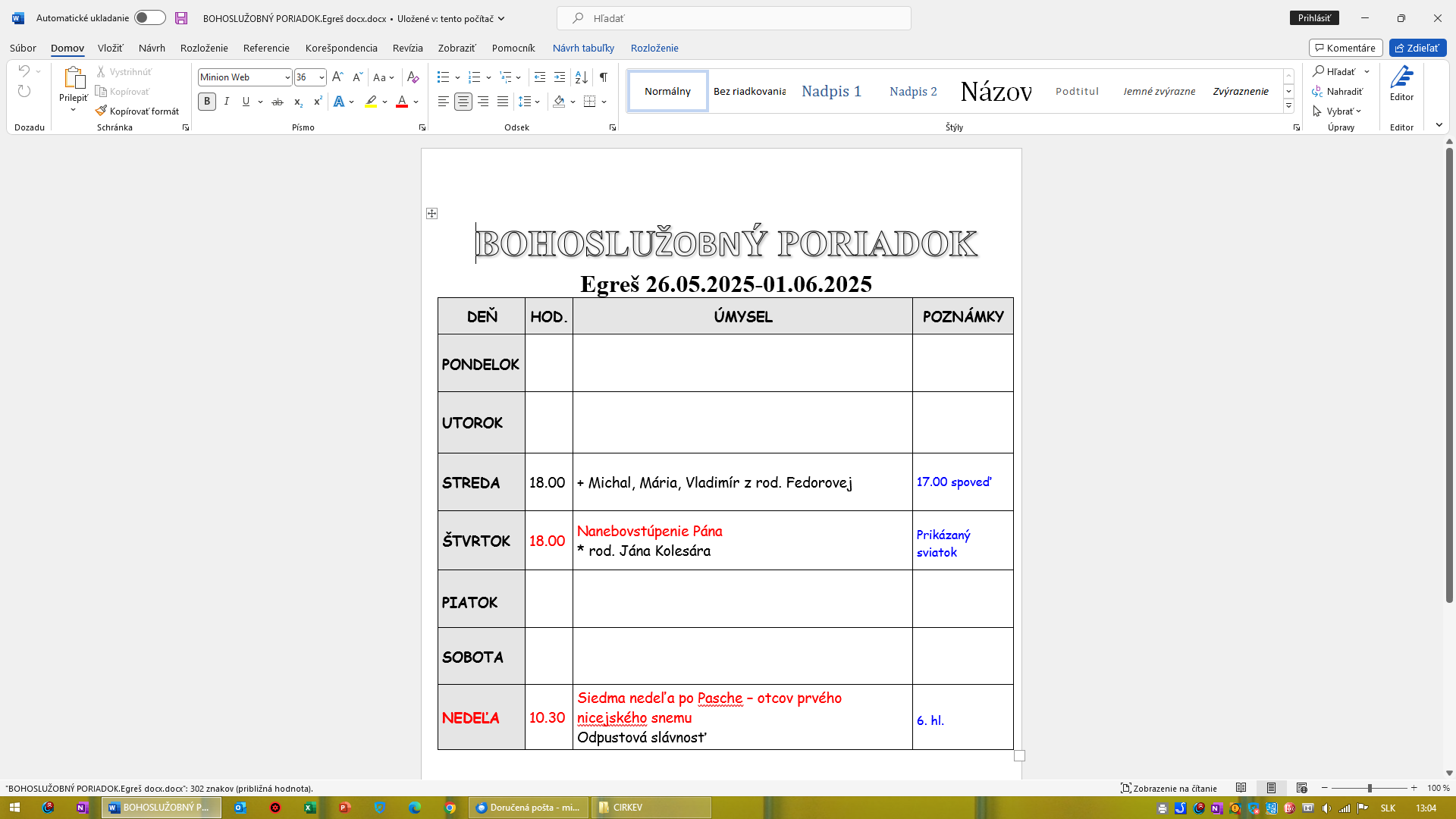This screenshot has width=1456, height=819.
Task: Toggle Bold formatting button
Action: pos(207,102)
